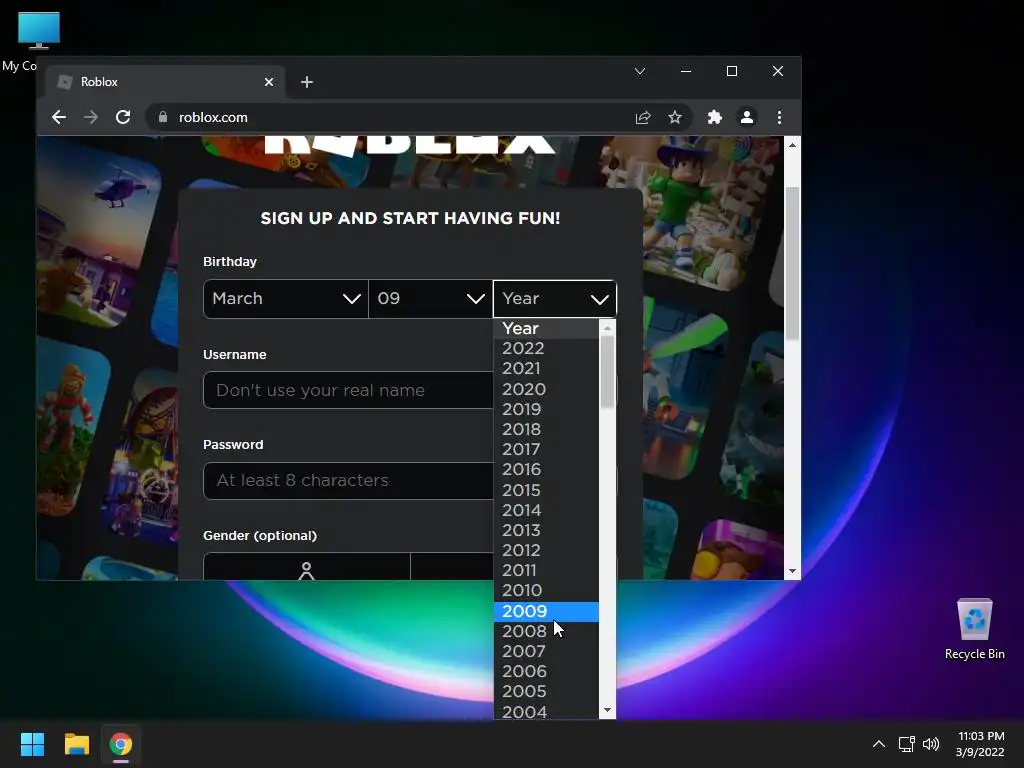This screenshot has width=1024, height=768.
Task: Open Windows Start menu
Action: [32, 744]
